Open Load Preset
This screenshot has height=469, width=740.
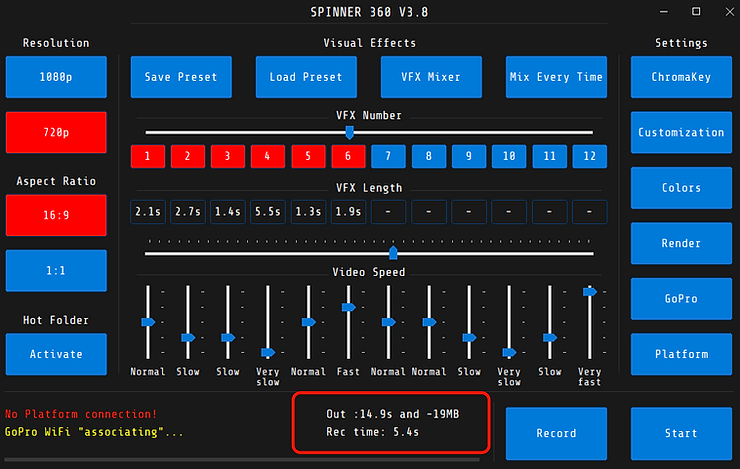pyautogui.click(x=306, y=77)
